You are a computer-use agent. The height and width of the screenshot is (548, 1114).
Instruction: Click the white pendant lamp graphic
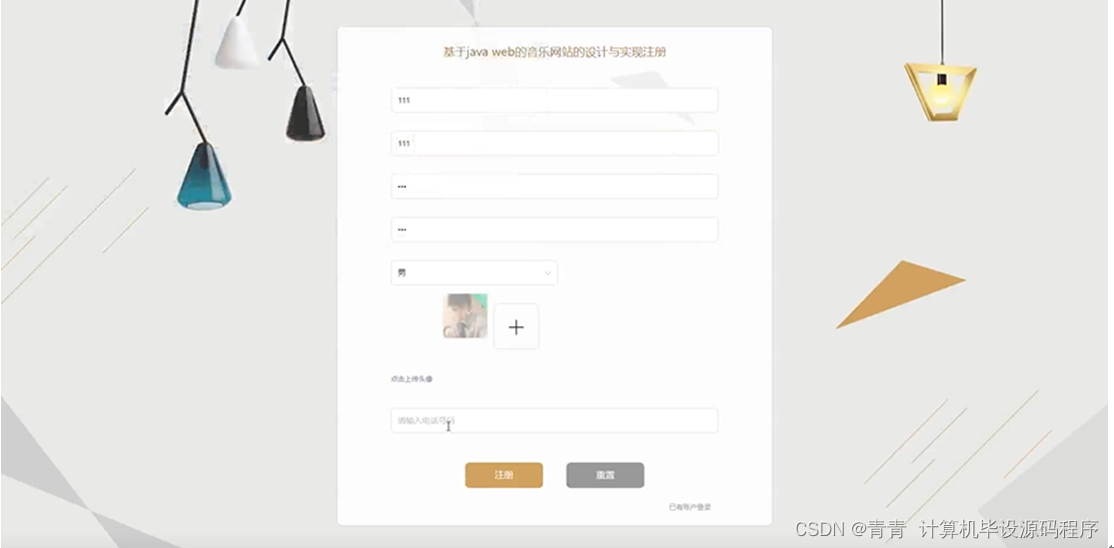237,43
